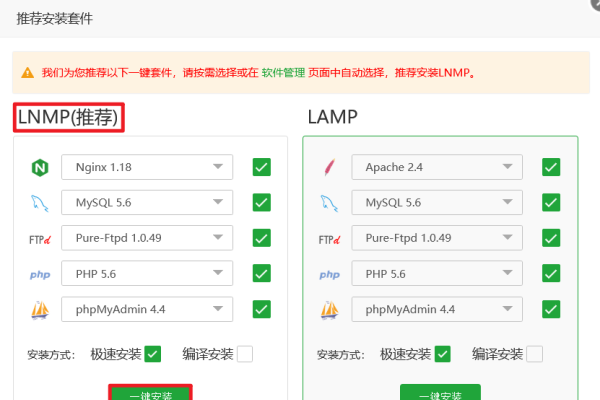The image size is (600, 400).
Task: Uncheck phpMyAdmin 4.4 checkbox in LNMP
Action: [x=262, y=309]
